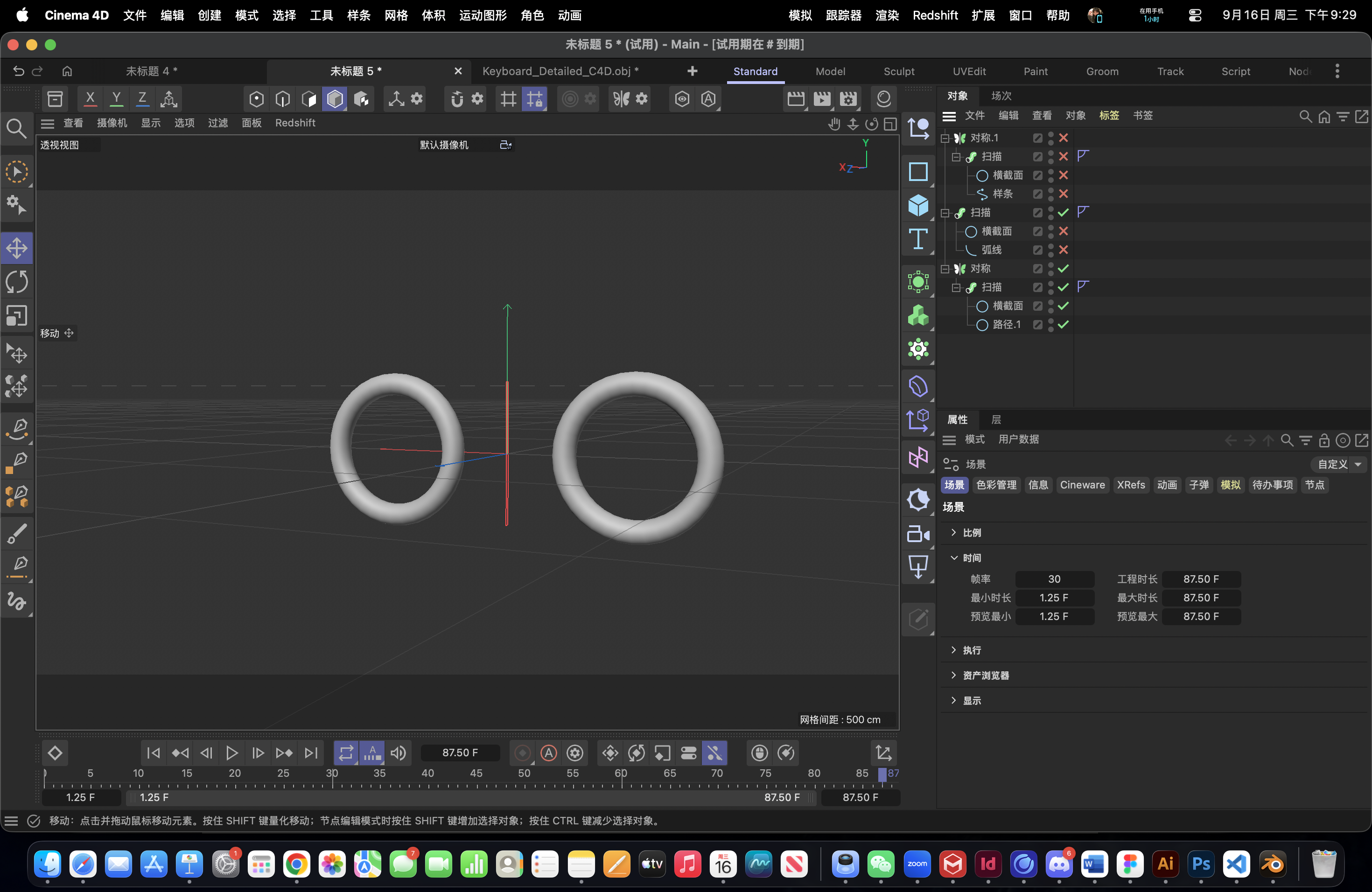Lock the X axis
Viewport: 1372px width, 892px height.
click(x=90, y=99)
